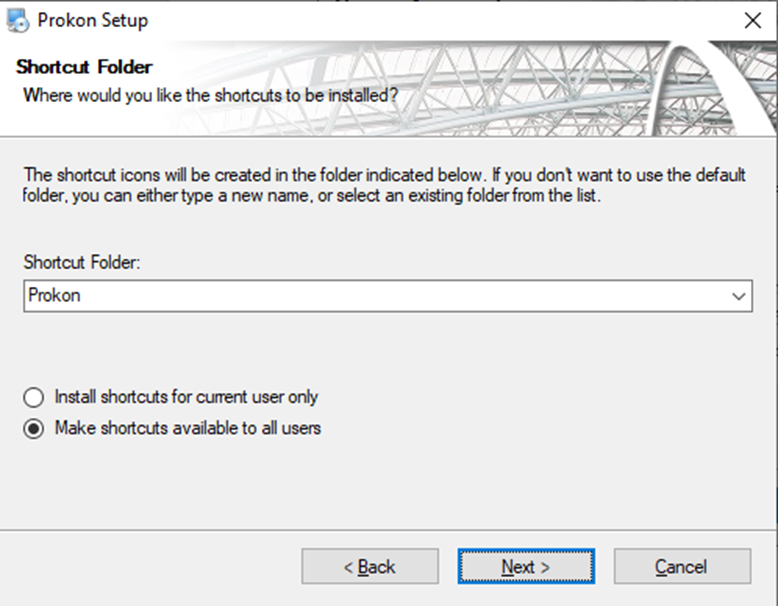Click the "Make shortcuts available to all users" label text
The width and height of the screenshot is (778, 606).
point(188,429)
